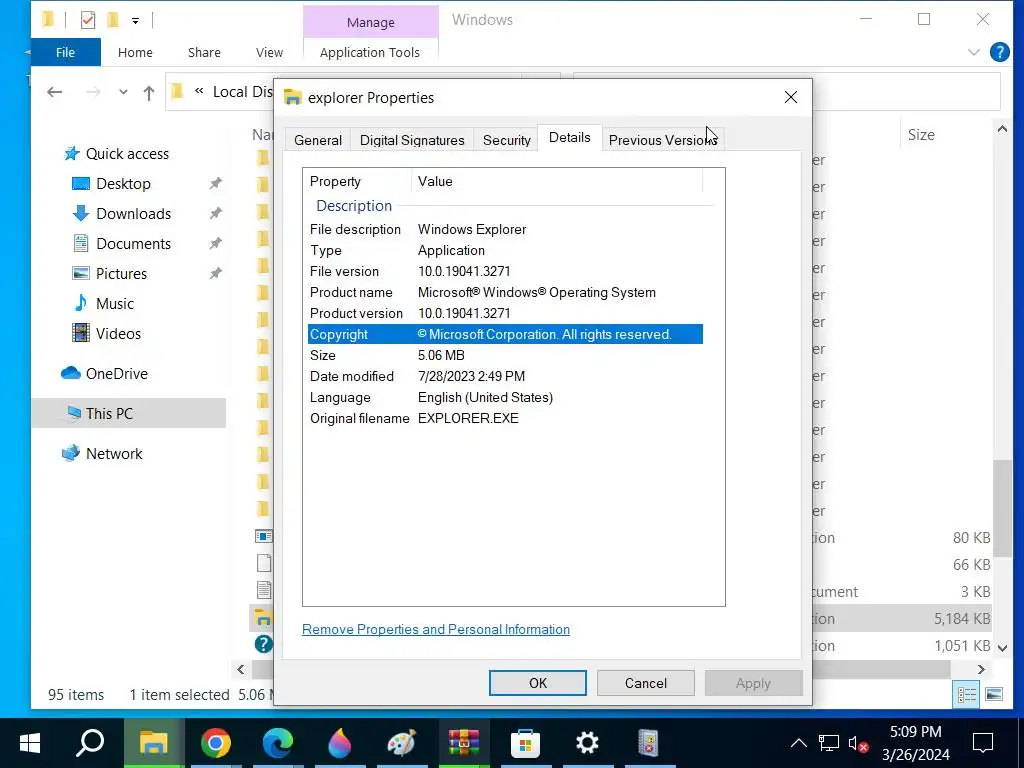
Task: Select the Copyright property row
Action: click(505, 334)
